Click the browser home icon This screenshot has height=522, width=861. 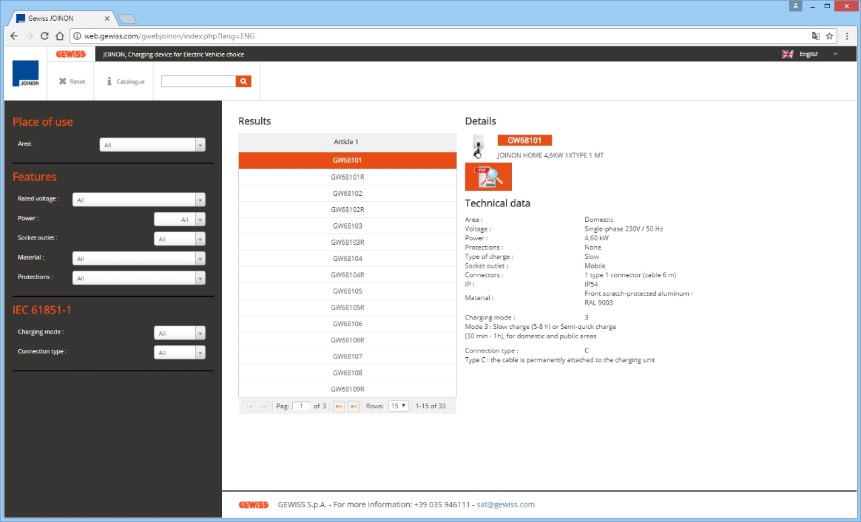tap(60, 36)
